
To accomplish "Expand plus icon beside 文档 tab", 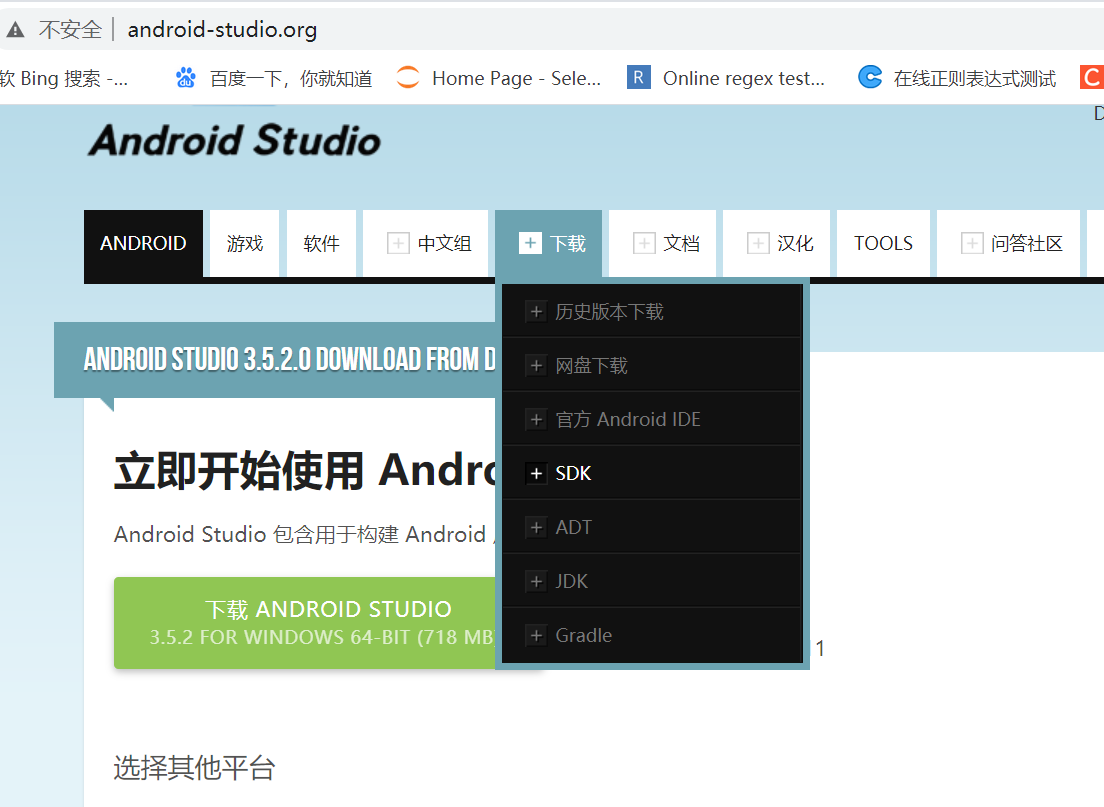I will point(644,244).
